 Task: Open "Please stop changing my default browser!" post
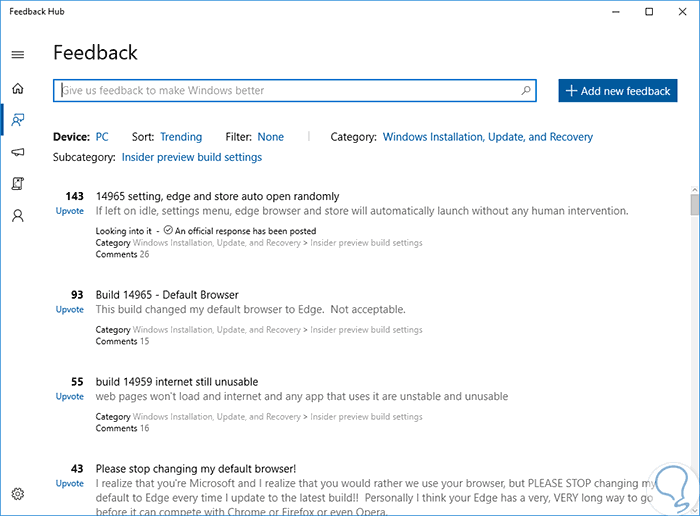click(196, 468)
